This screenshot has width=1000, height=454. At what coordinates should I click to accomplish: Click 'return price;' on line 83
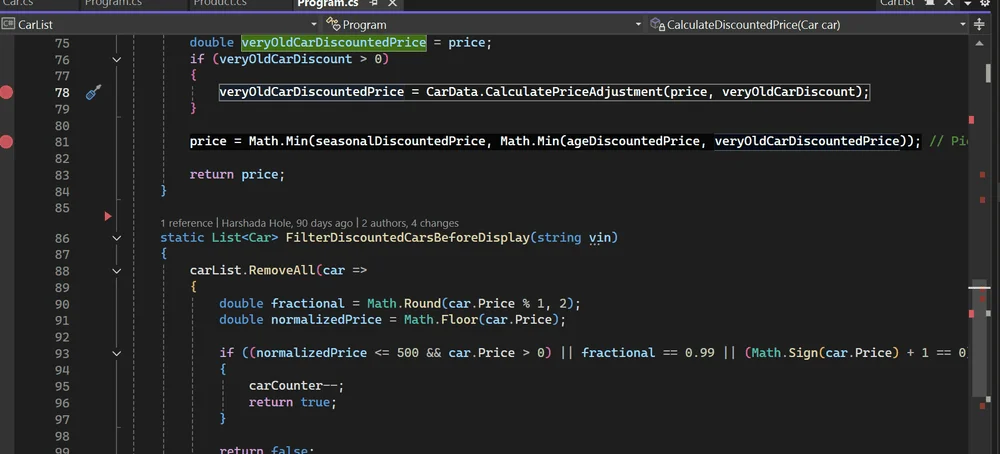237,174
